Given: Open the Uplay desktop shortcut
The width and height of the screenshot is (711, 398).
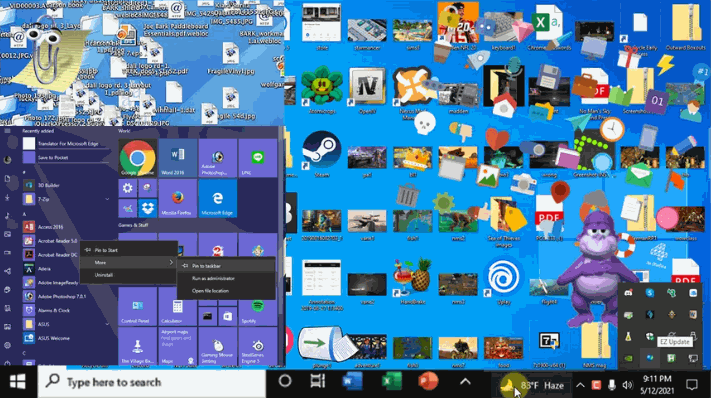Looking at the screenshot, I should tap(503, 280).
